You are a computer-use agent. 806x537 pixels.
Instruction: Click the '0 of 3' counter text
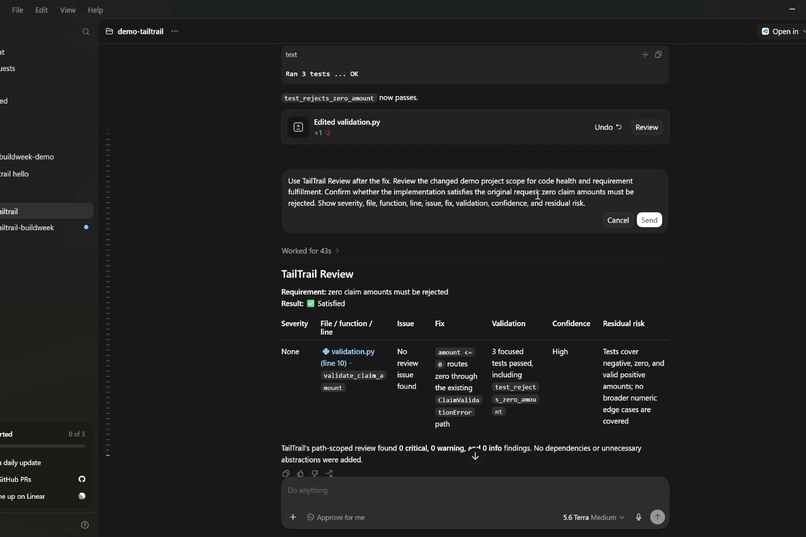(x=77, y=434)
